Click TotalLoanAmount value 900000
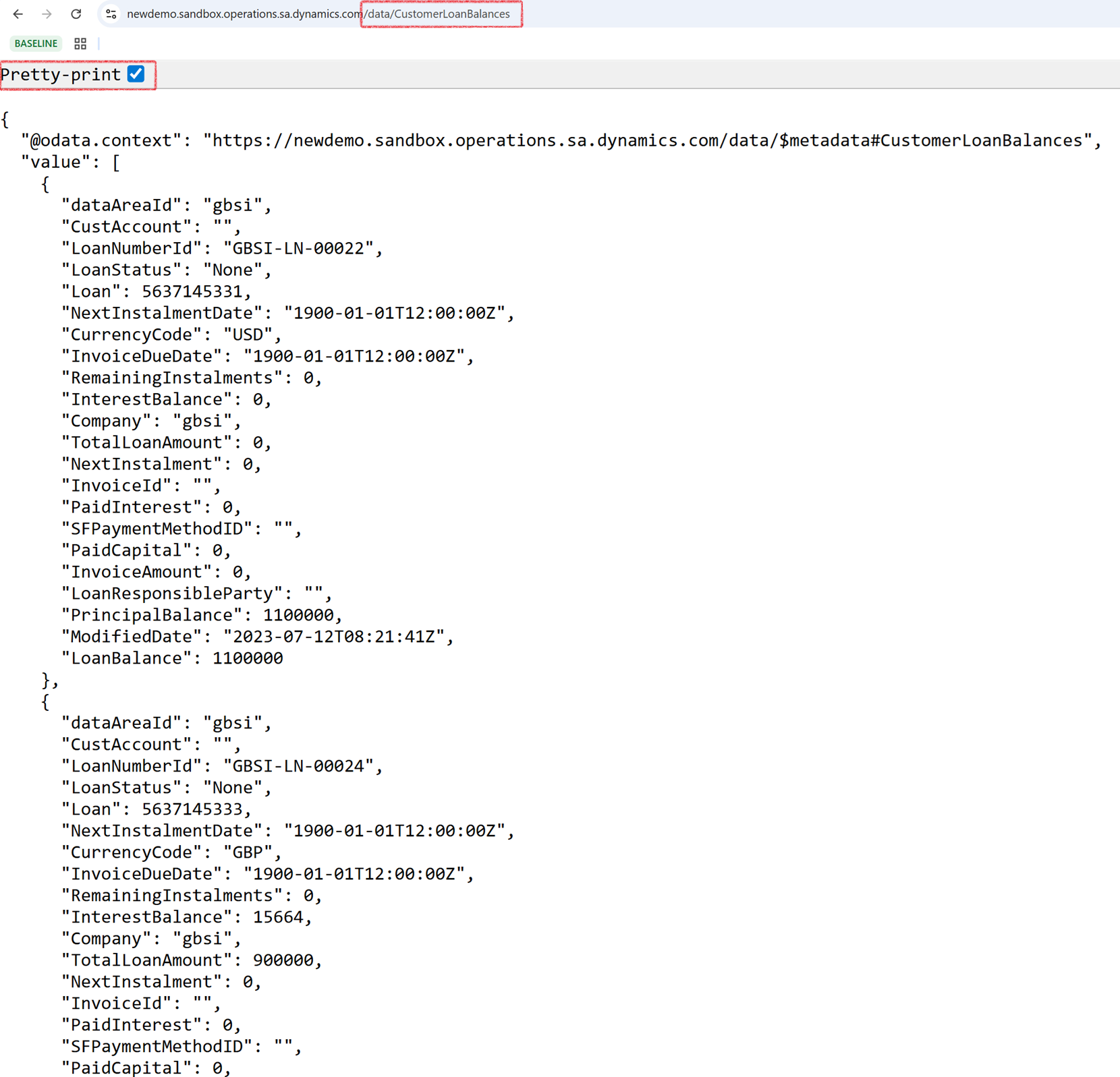This screenshot has width=1120, height=1077. tap(283, 960)
